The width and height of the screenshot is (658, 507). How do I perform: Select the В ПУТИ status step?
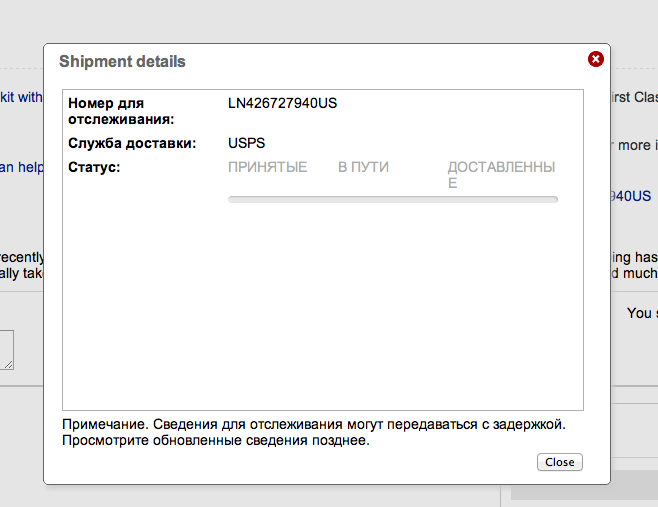[x=363, y=167]
